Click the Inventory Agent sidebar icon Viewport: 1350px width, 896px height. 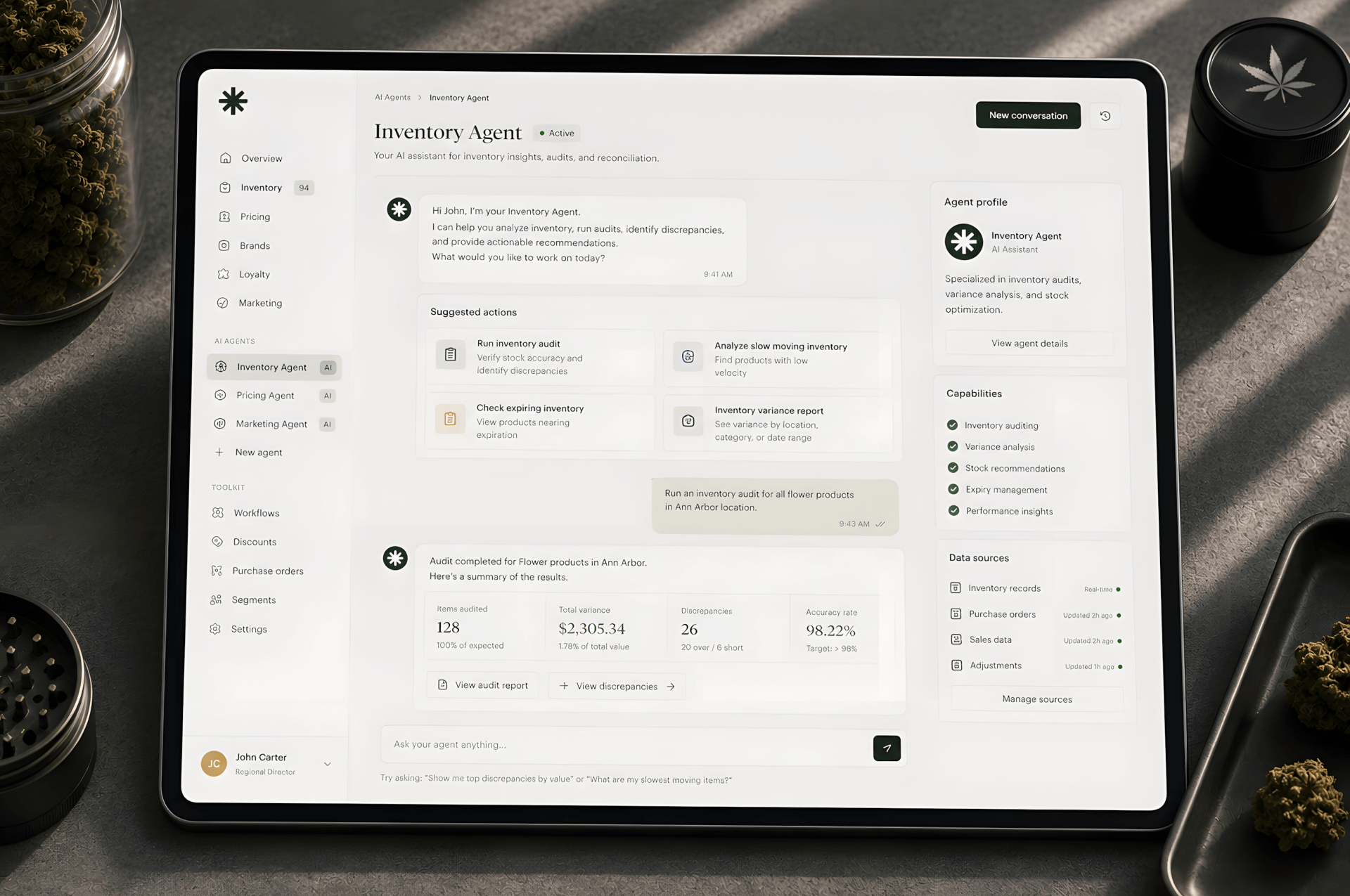[221, 367]
